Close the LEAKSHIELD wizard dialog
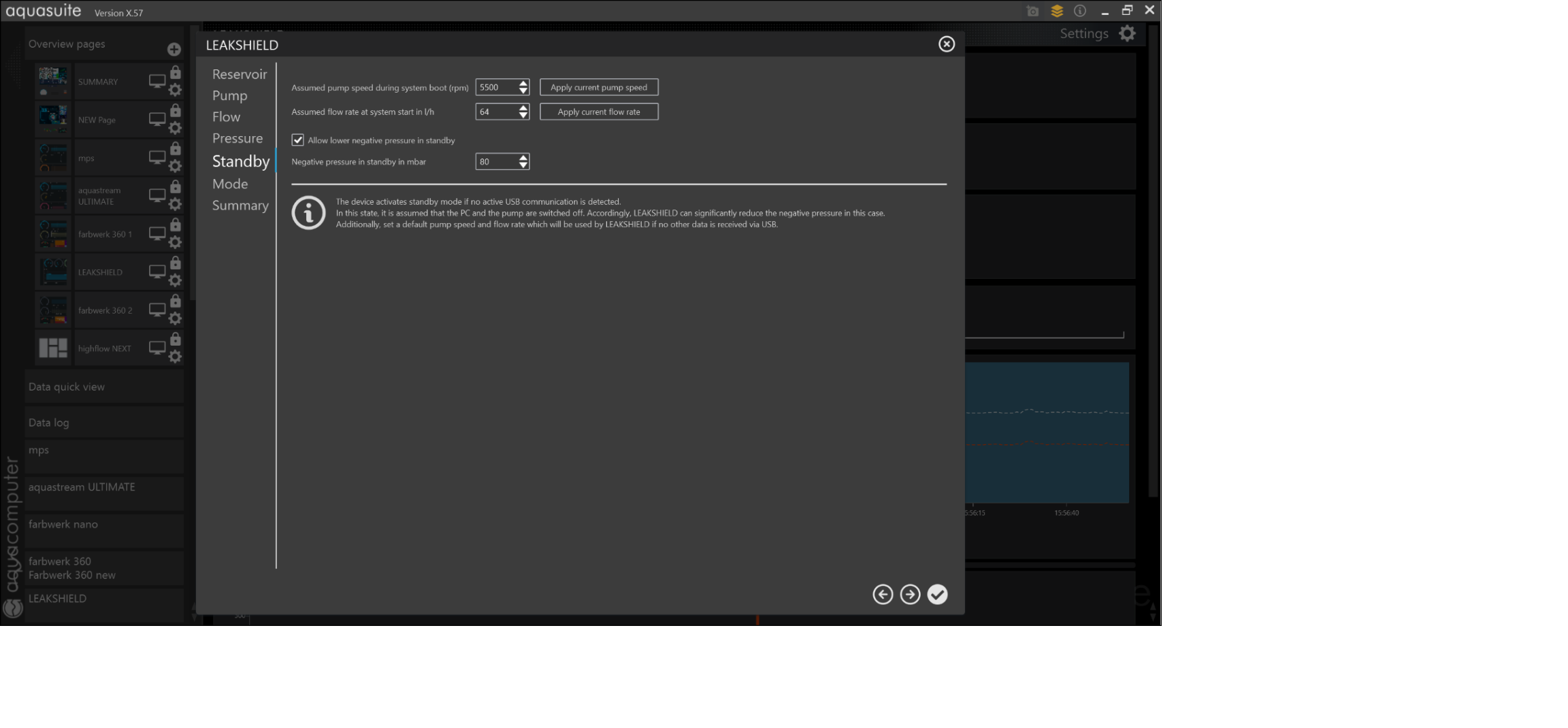 click(947, 44)
